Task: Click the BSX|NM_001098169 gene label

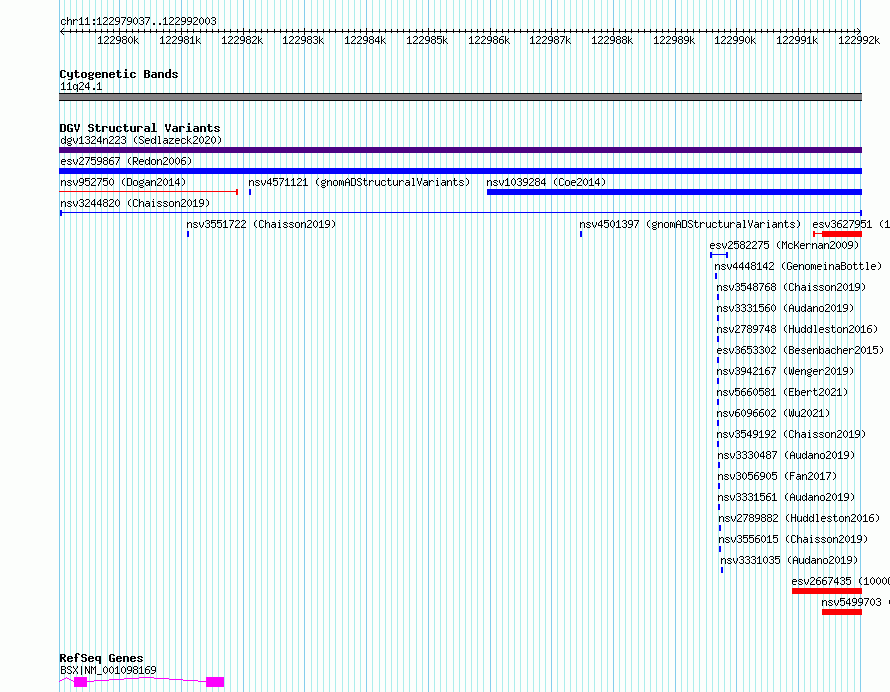Action: point(108,670)
